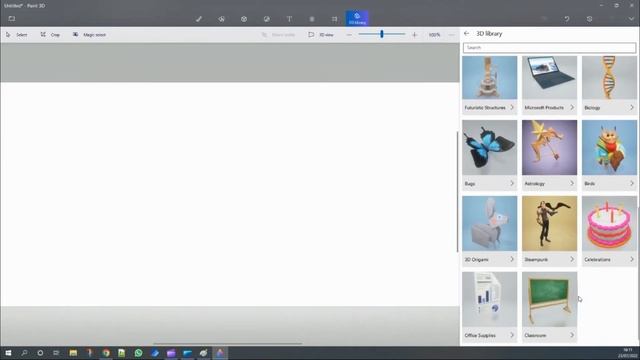This screenshot has height=360, width=640.
Task: Go back with the 3D library arrow
Action: click(467, 33)
